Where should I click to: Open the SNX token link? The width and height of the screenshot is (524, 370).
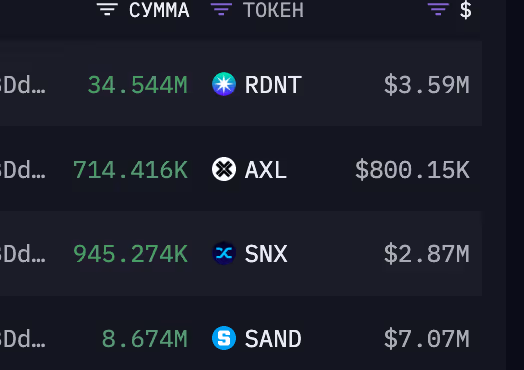266,254
